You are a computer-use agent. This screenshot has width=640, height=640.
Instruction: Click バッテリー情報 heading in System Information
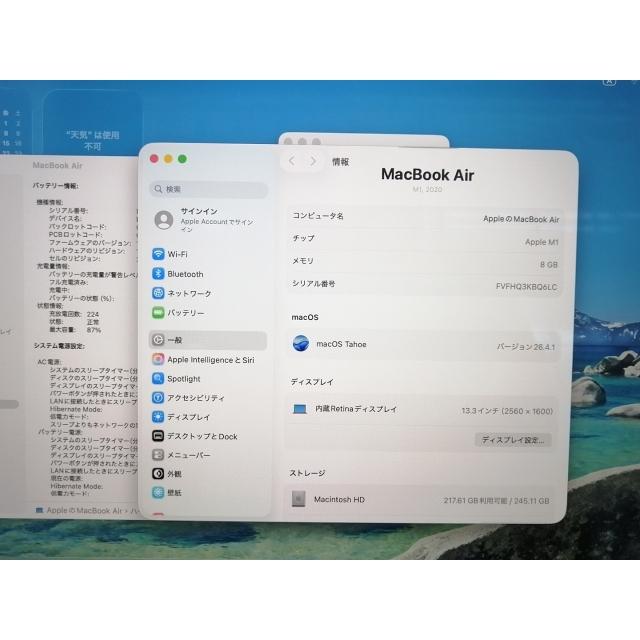56,186
